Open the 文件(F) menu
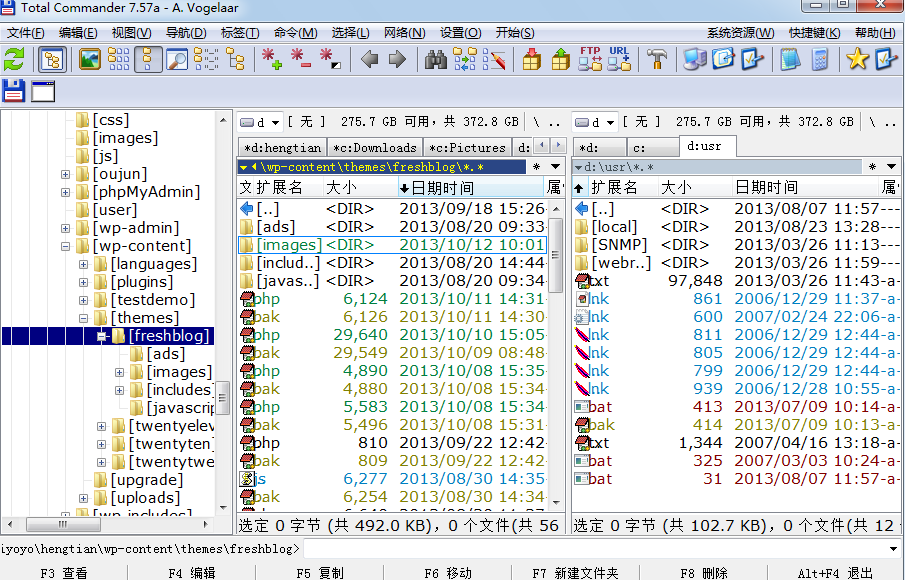This screenshot has height=580, width=905. tap(25, 33)
